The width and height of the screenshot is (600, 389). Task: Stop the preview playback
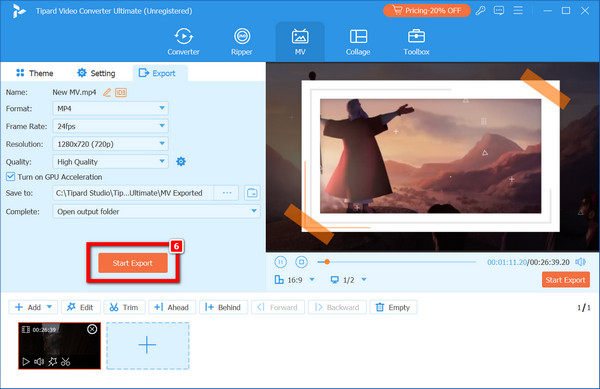pos(302,262)
